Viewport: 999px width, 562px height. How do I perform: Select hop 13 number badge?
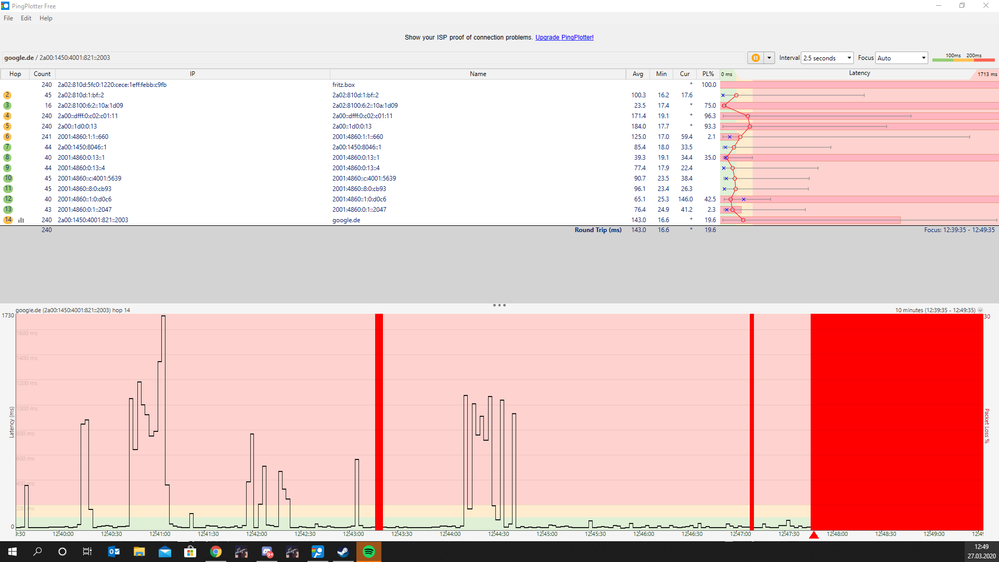[x=8, y=210]
